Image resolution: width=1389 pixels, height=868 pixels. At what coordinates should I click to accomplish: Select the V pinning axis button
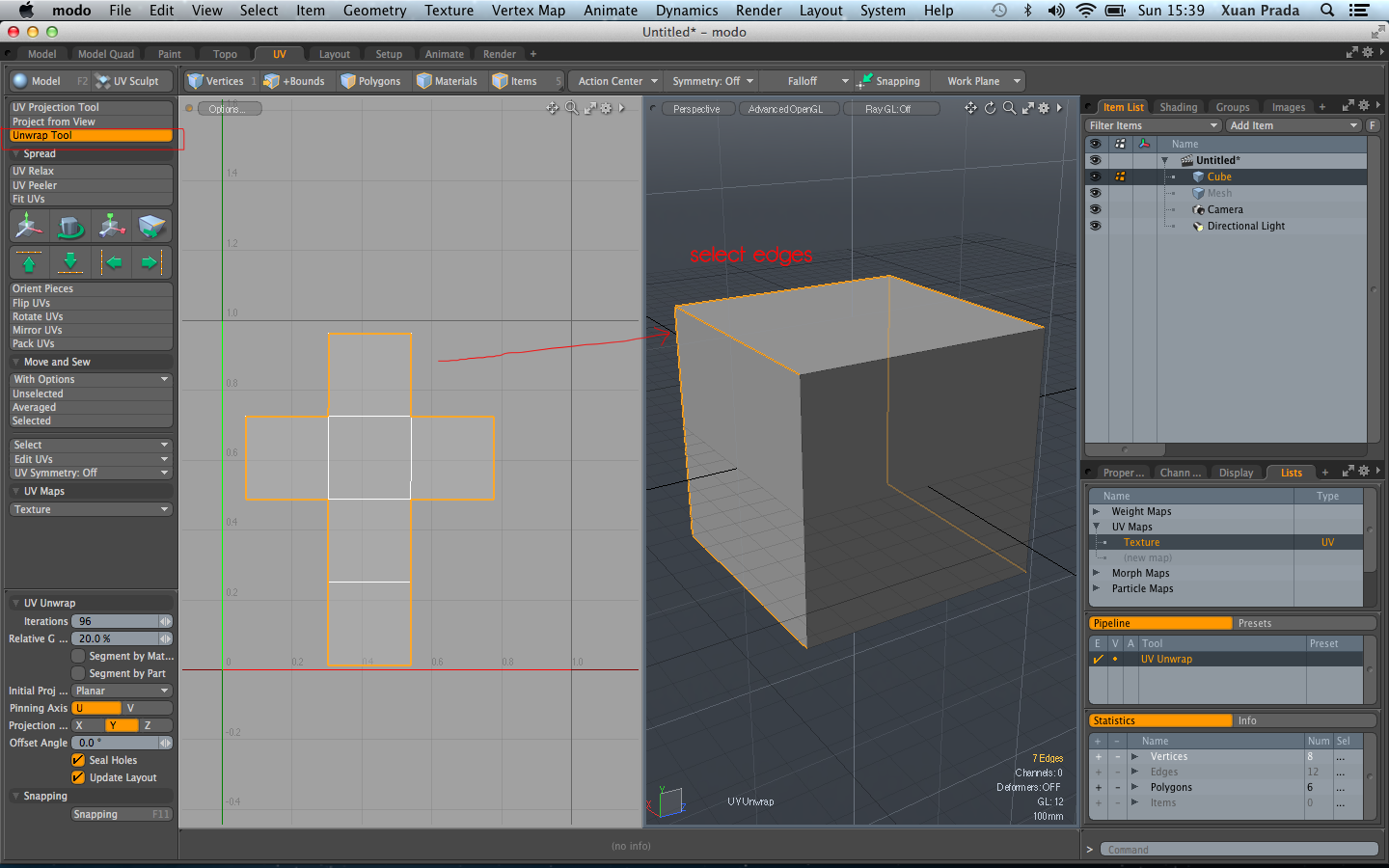147,708
